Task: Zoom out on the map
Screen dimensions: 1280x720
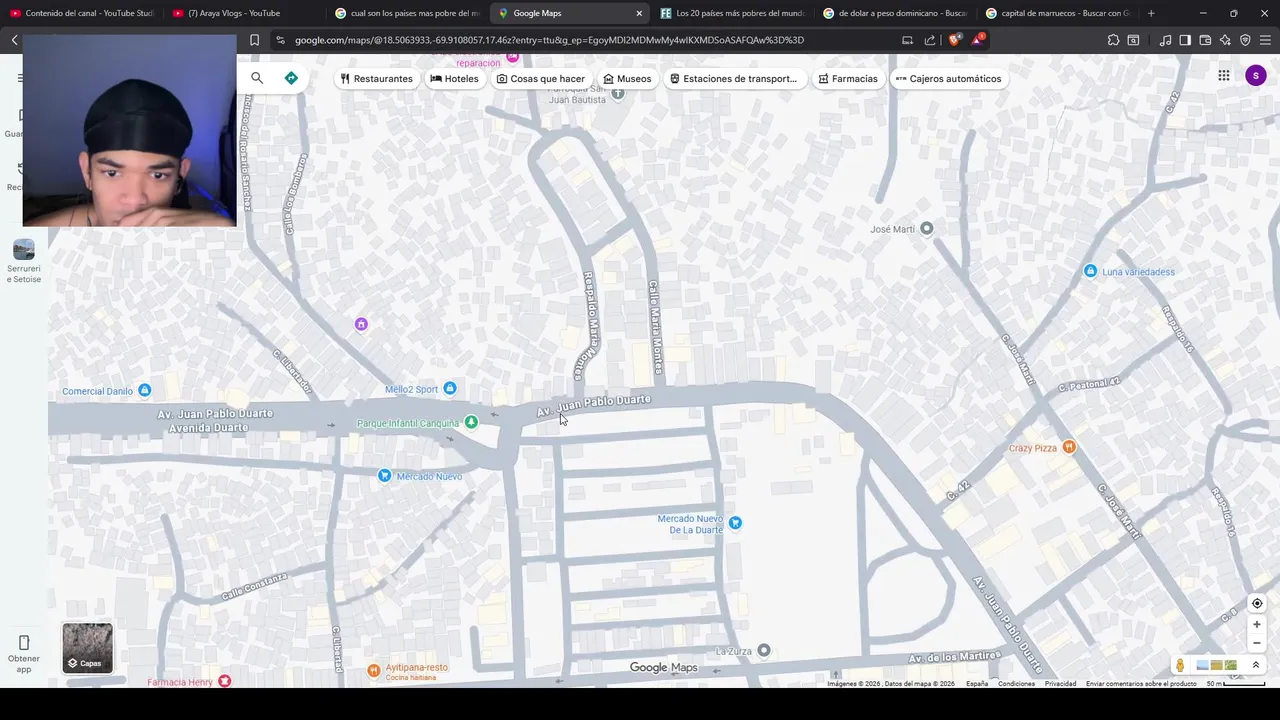Action: (1257, 643)
